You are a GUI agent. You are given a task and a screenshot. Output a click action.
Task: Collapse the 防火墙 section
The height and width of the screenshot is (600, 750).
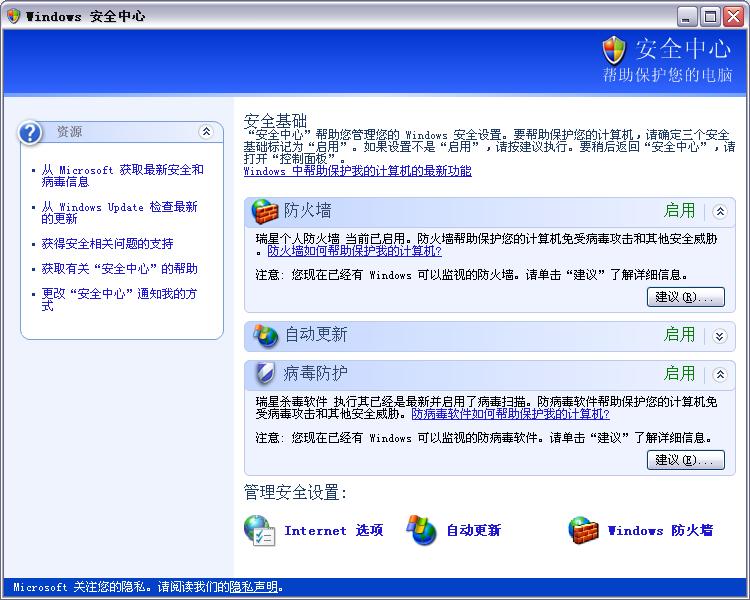[720, 211]
